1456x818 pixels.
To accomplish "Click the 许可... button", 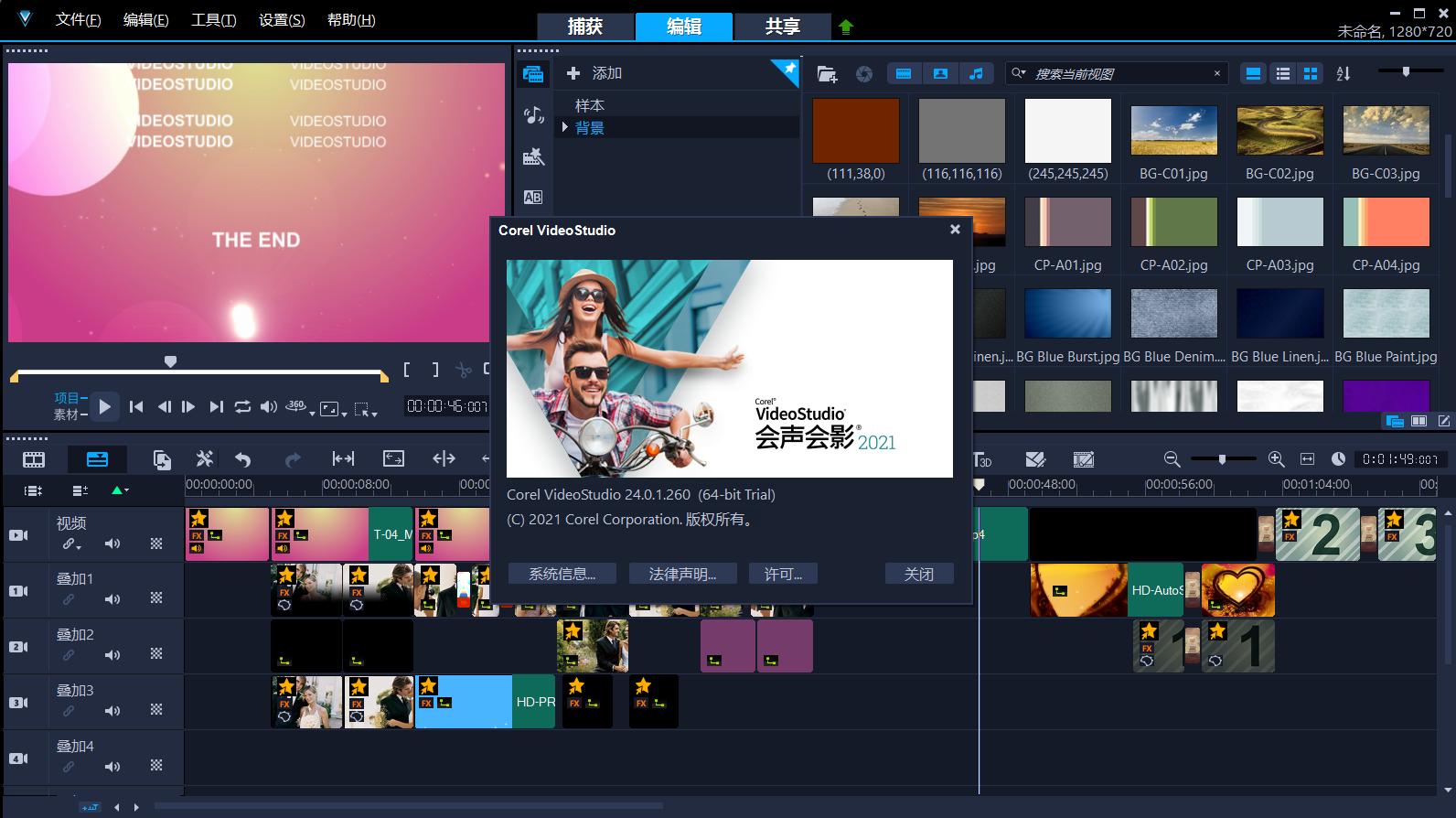I will [783, 574].
